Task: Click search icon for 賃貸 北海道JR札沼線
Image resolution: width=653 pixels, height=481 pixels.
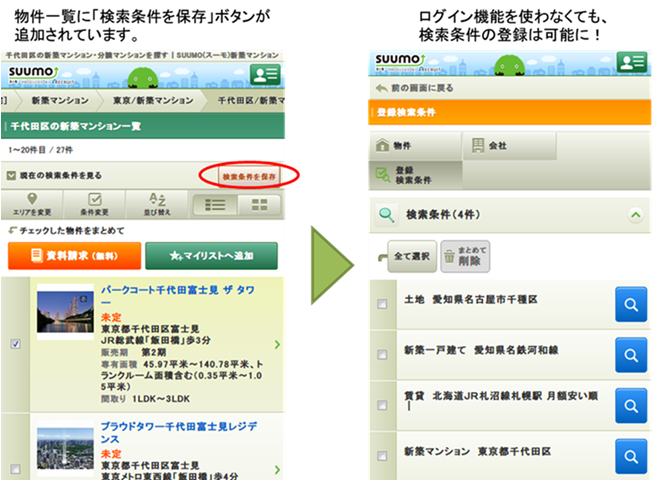Action: point(631,404)
